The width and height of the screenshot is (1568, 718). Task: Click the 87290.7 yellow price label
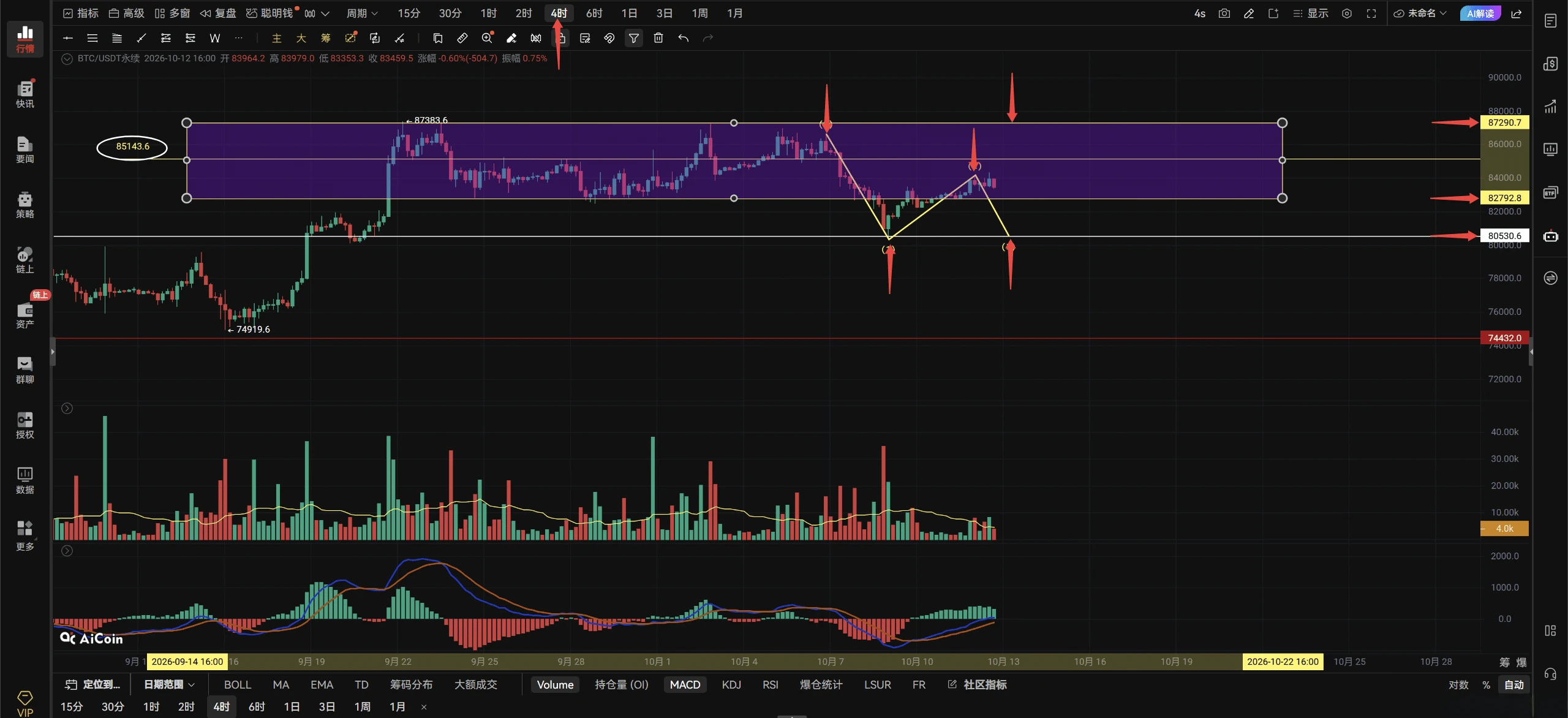(1504, 123)
